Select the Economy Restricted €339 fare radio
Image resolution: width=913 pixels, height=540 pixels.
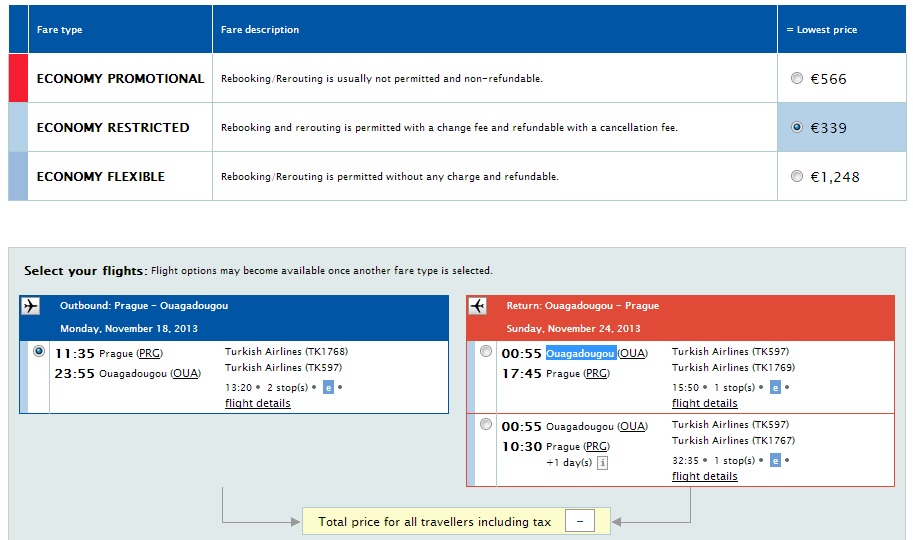point(797,127)
